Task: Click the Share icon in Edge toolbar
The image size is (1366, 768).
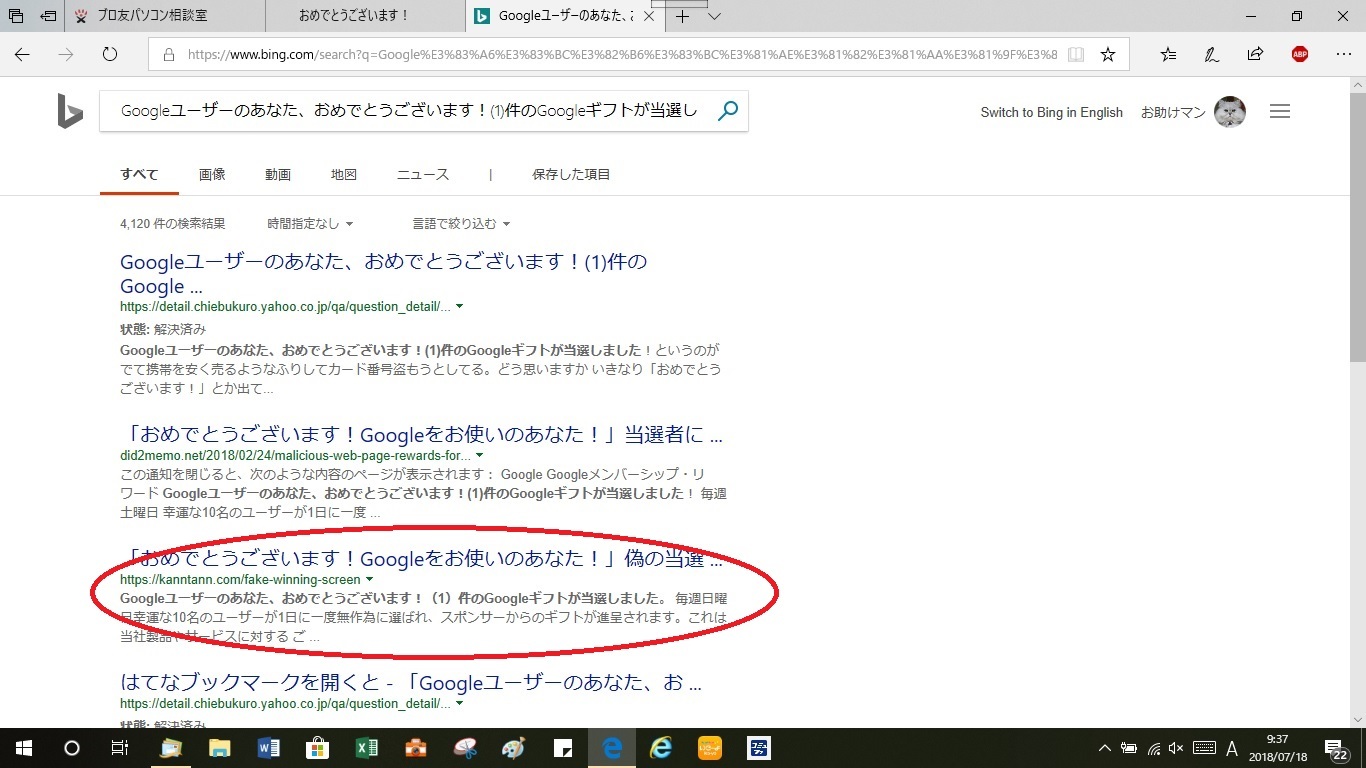Action: click(1255, 54)
